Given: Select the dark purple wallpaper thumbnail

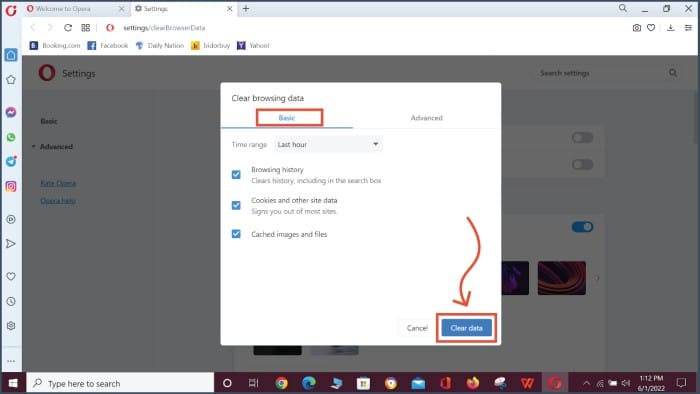Looking at the screenshot, I should (515, 278).
